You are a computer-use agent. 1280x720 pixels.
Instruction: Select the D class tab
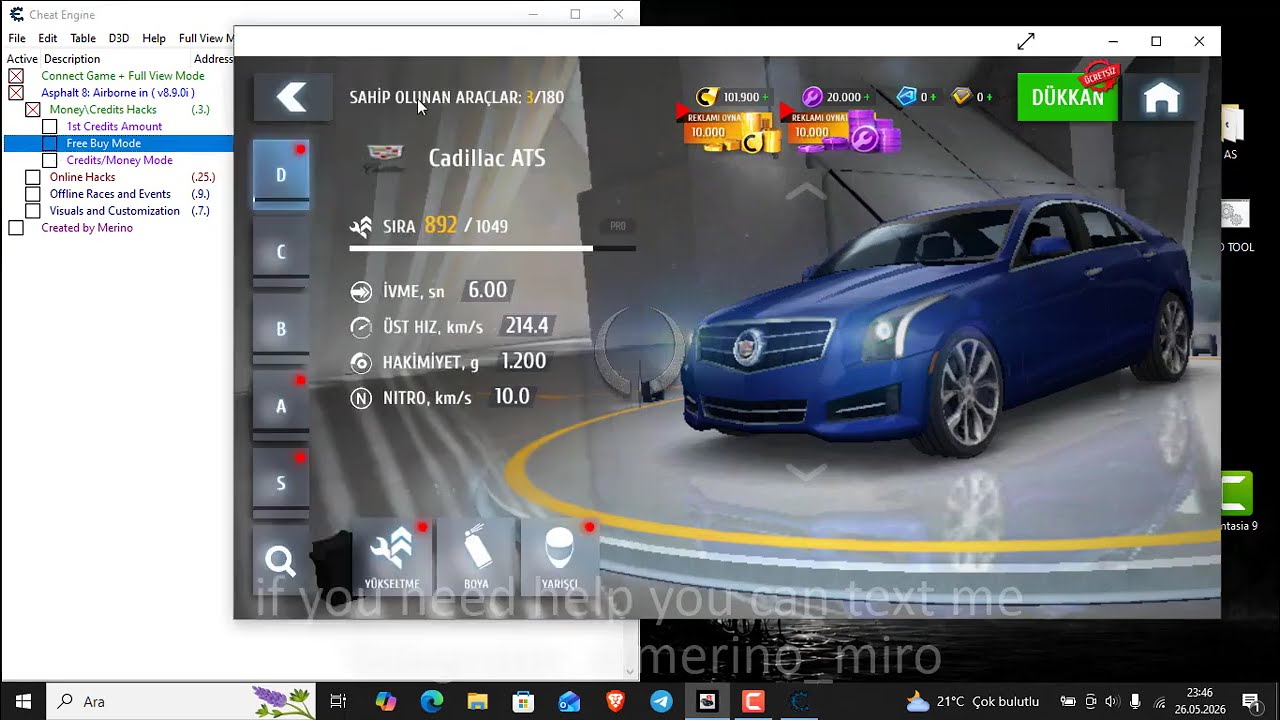click(x=281, y=173)
